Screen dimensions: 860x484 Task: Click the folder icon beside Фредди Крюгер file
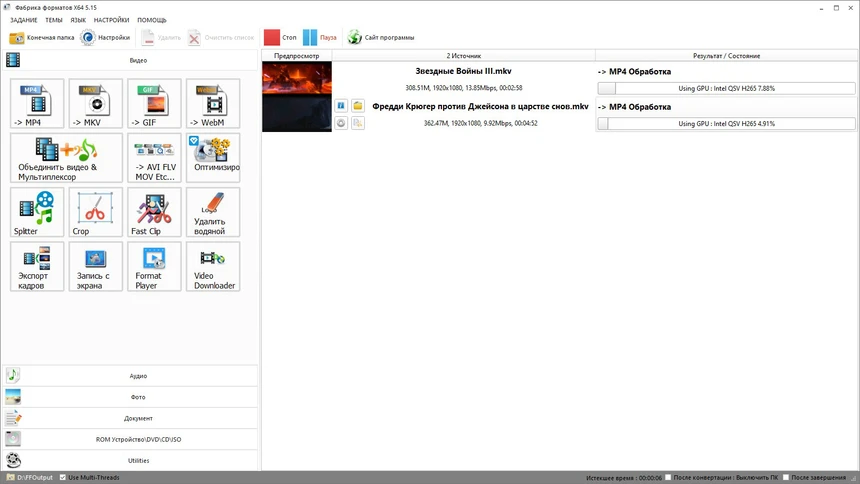coord(358,105)
